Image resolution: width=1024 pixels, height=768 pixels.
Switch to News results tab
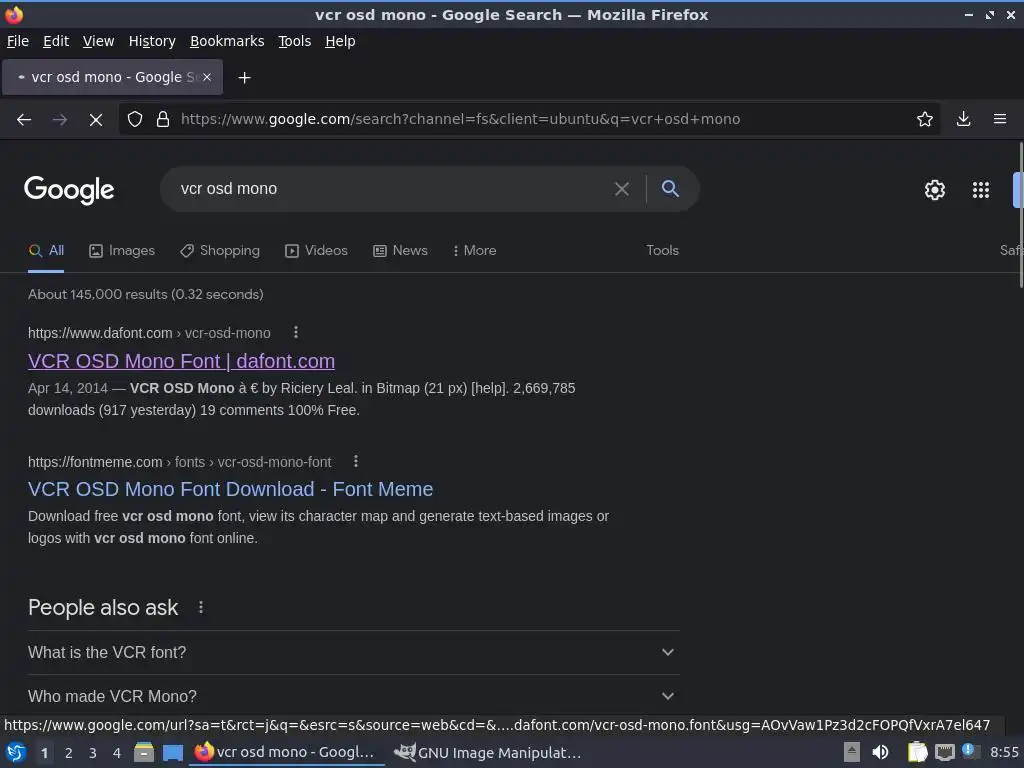[400, 251]
